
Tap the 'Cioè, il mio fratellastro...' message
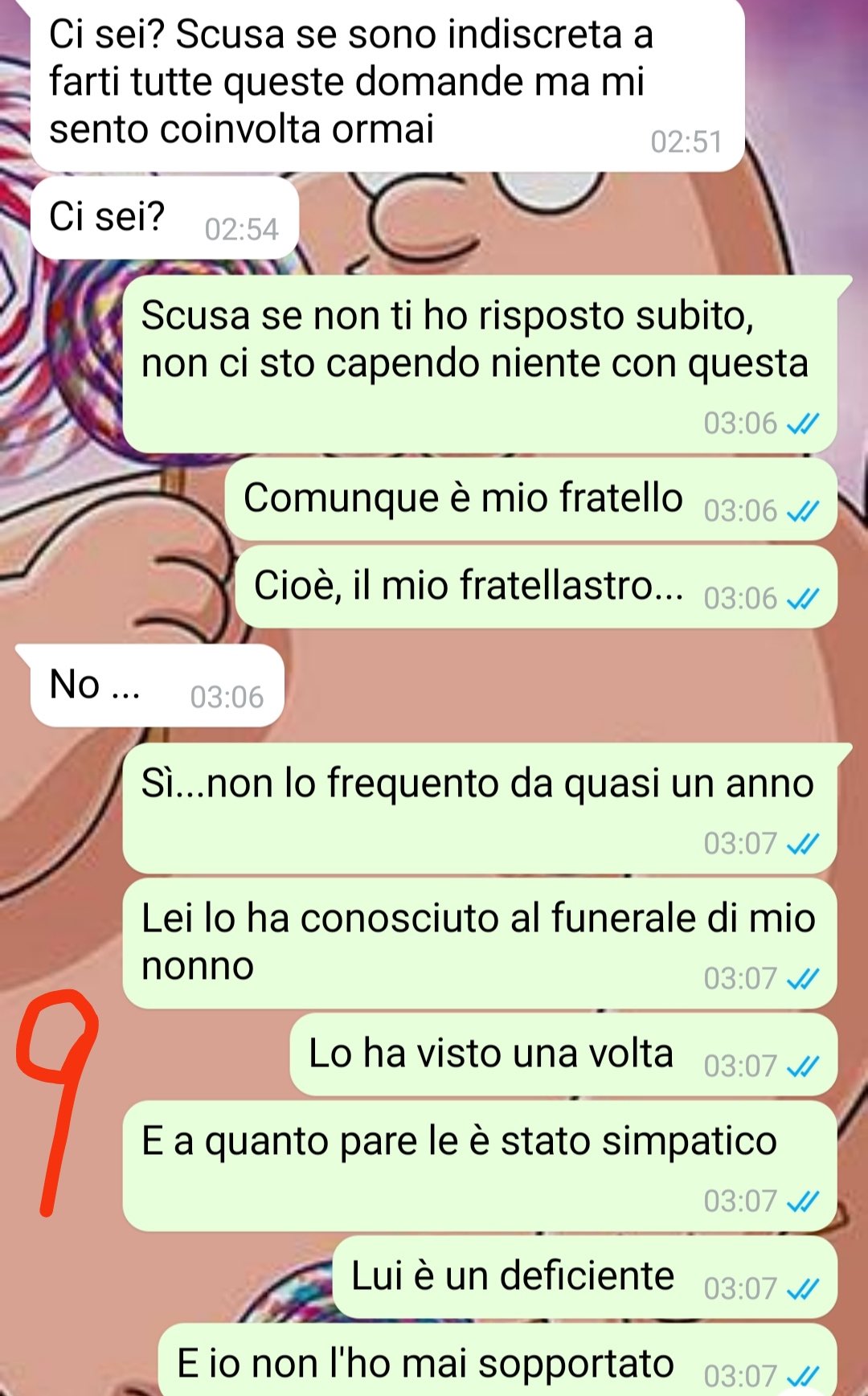pyautogui.click(x=535, y=587)
